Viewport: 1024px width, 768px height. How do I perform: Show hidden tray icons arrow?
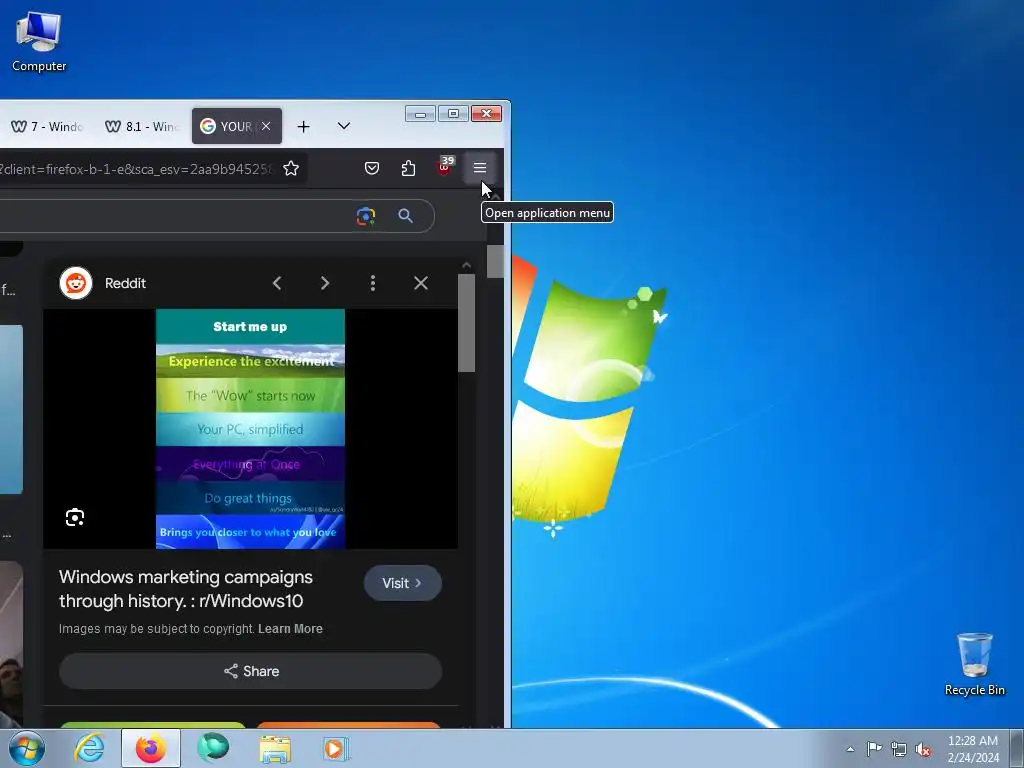click(850, 749)
